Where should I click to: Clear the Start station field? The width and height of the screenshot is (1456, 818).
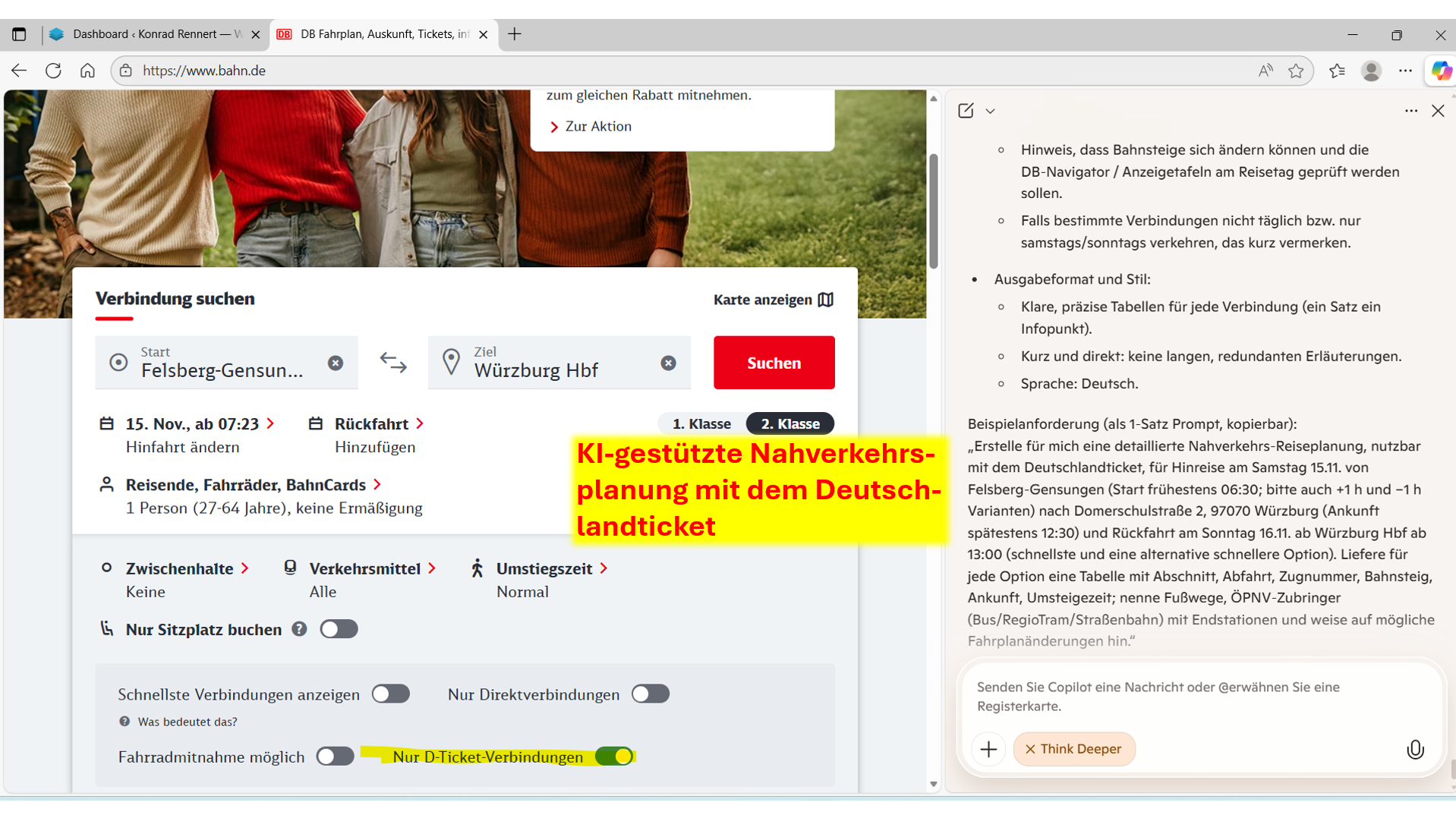click(336, 363)
